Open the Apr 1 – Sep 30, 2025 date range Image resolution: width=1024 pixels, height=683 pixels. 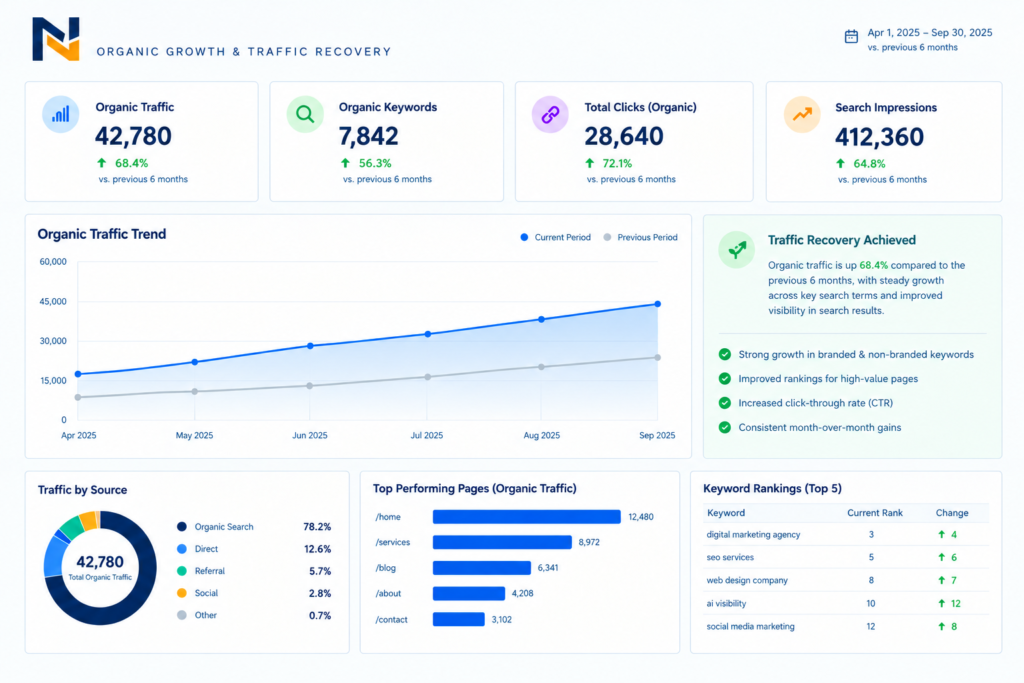929,33
